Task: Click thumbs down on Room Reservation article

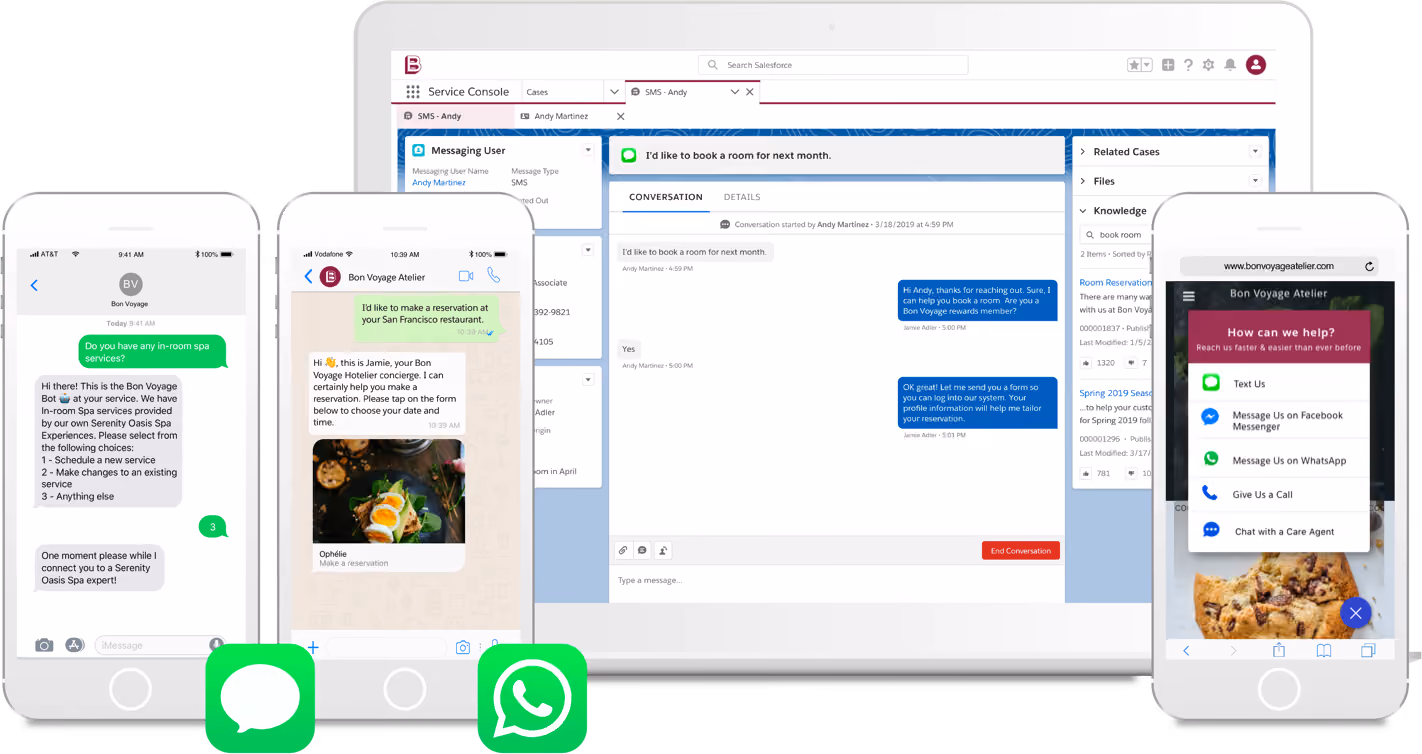Action: click(x=1131, y=363)
